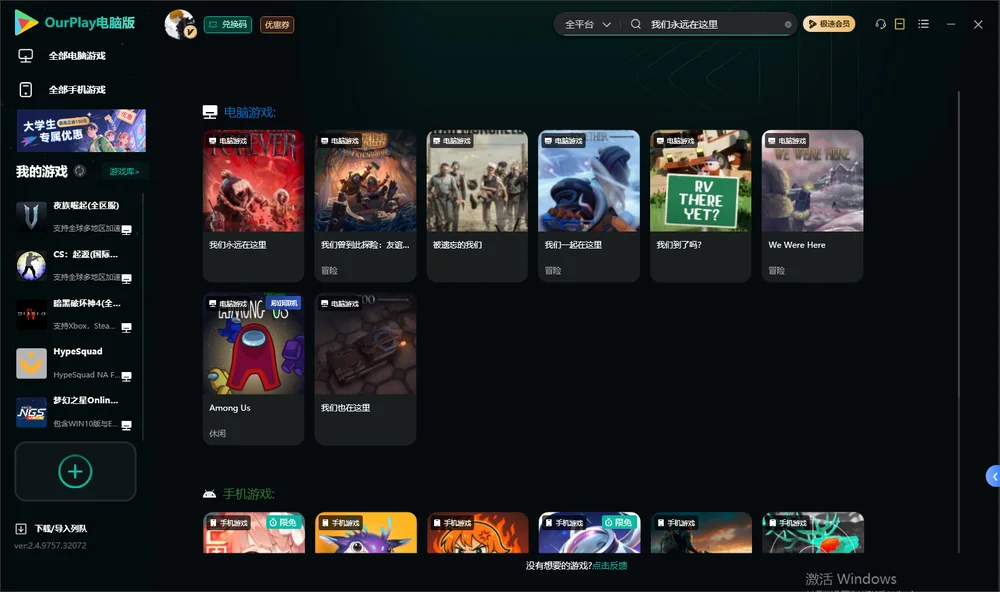Image resolution: width=1000 pixels, height=592 pixels.
Task: Open the 我们曾到此探险 game card
Action: [x=365, y=206]
